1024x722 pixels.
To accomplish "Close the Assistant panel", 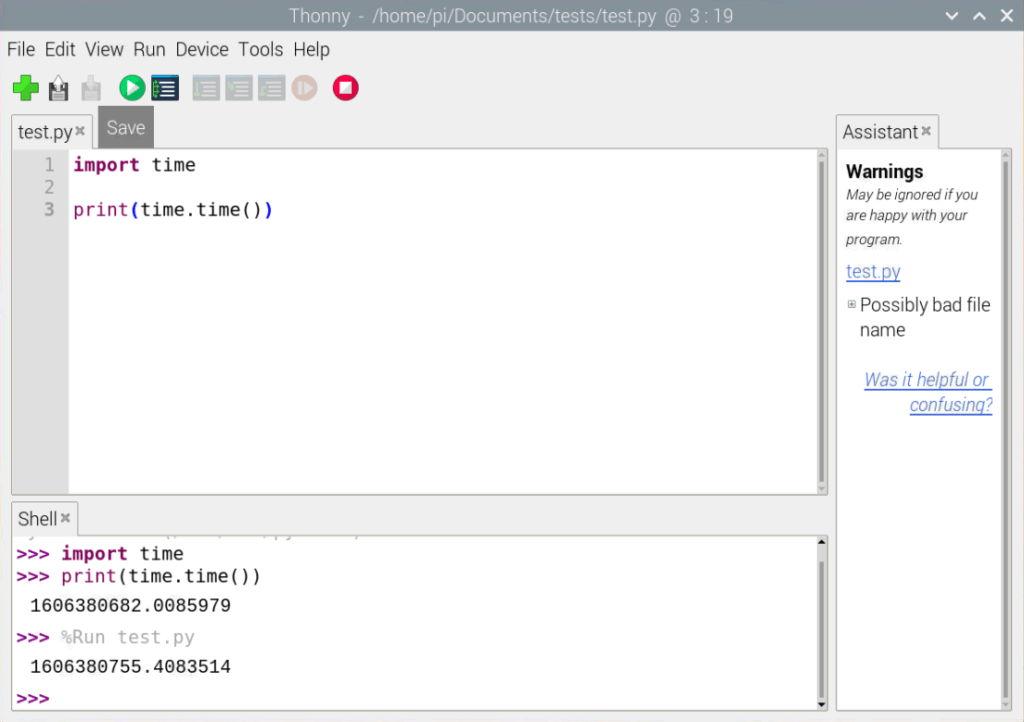I will tap(925, 131).
